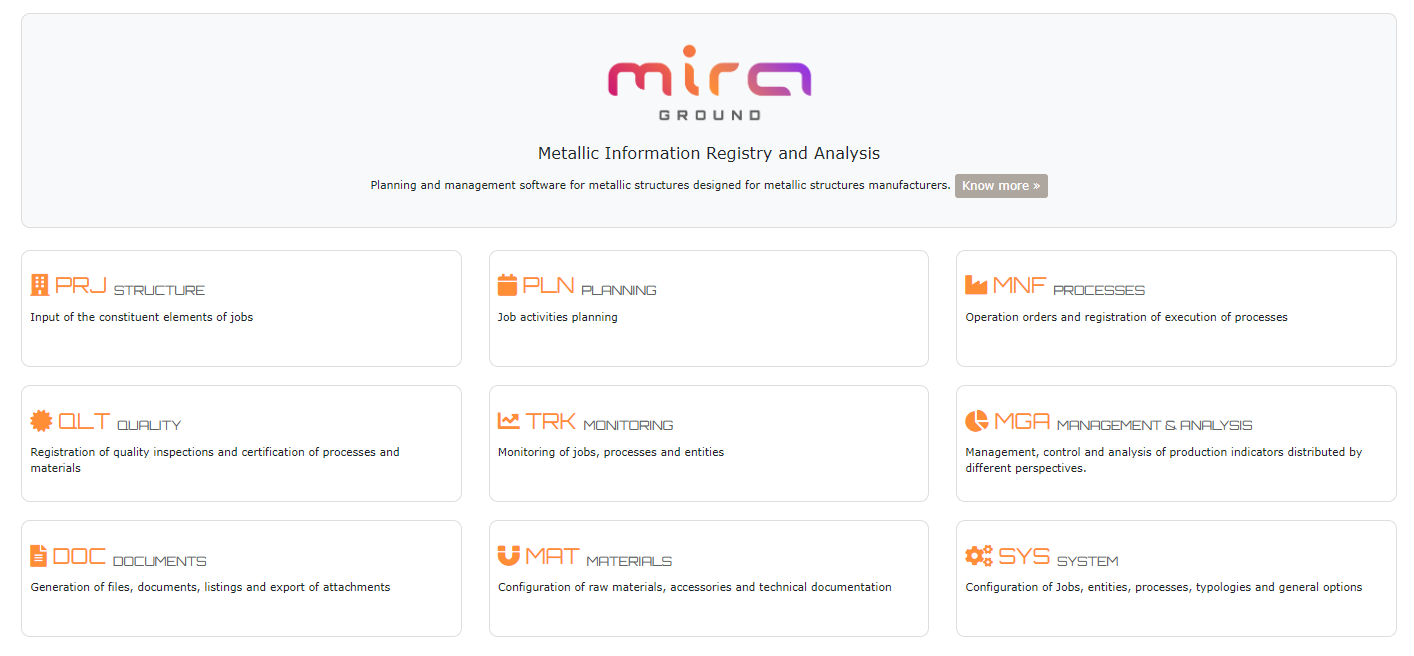Click the factory icon beside MNF
This screenshot has width=1414, height=656.
(x=975, y=285)
